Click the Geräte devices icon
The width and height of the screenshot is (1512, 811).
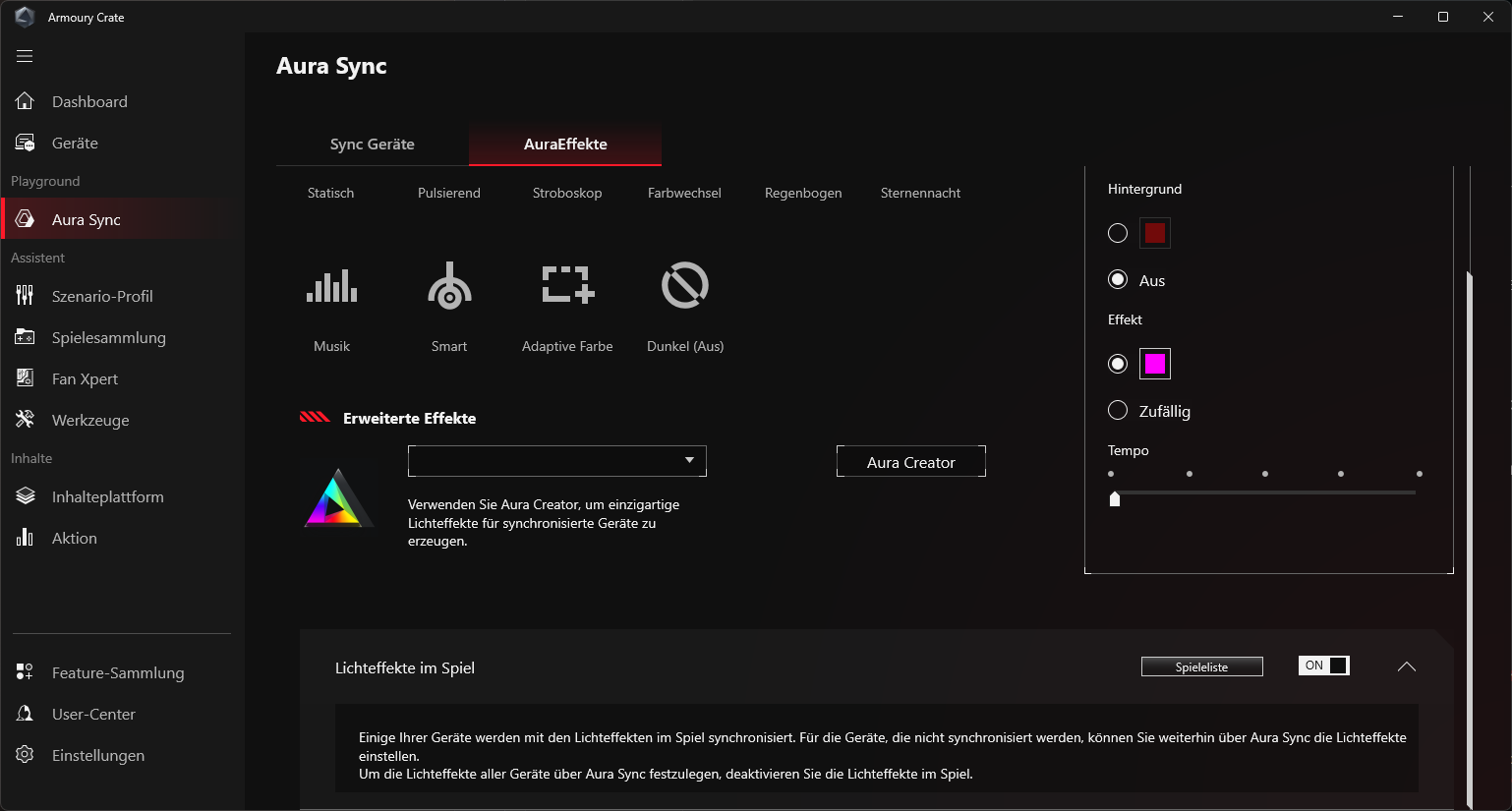pyautogui.click(x=25, y=143)
